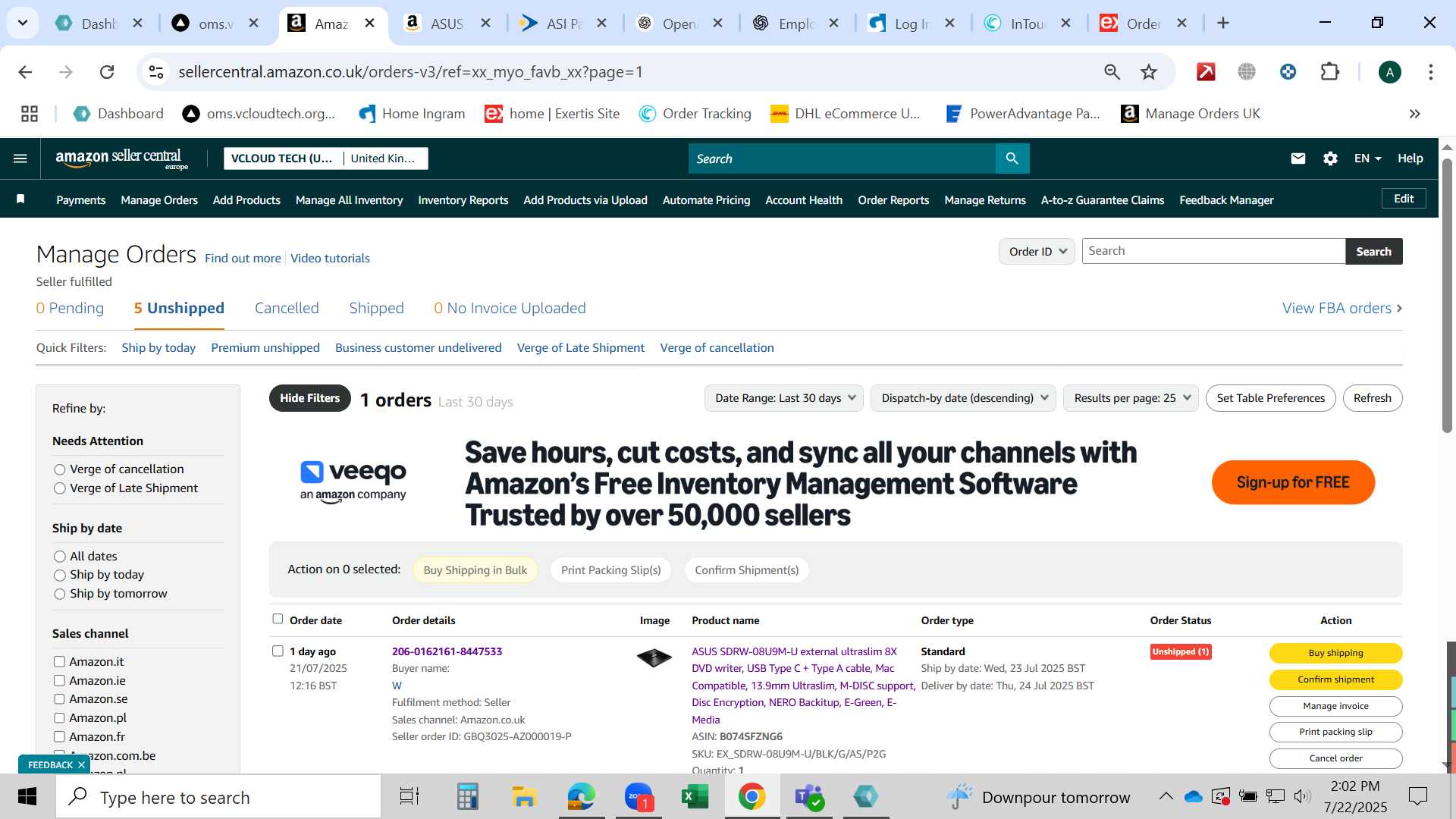This screenshot has height=819, width=1456.
Task: Check the Amazon.pl sales channel
Action: click(x=59, y=718)
